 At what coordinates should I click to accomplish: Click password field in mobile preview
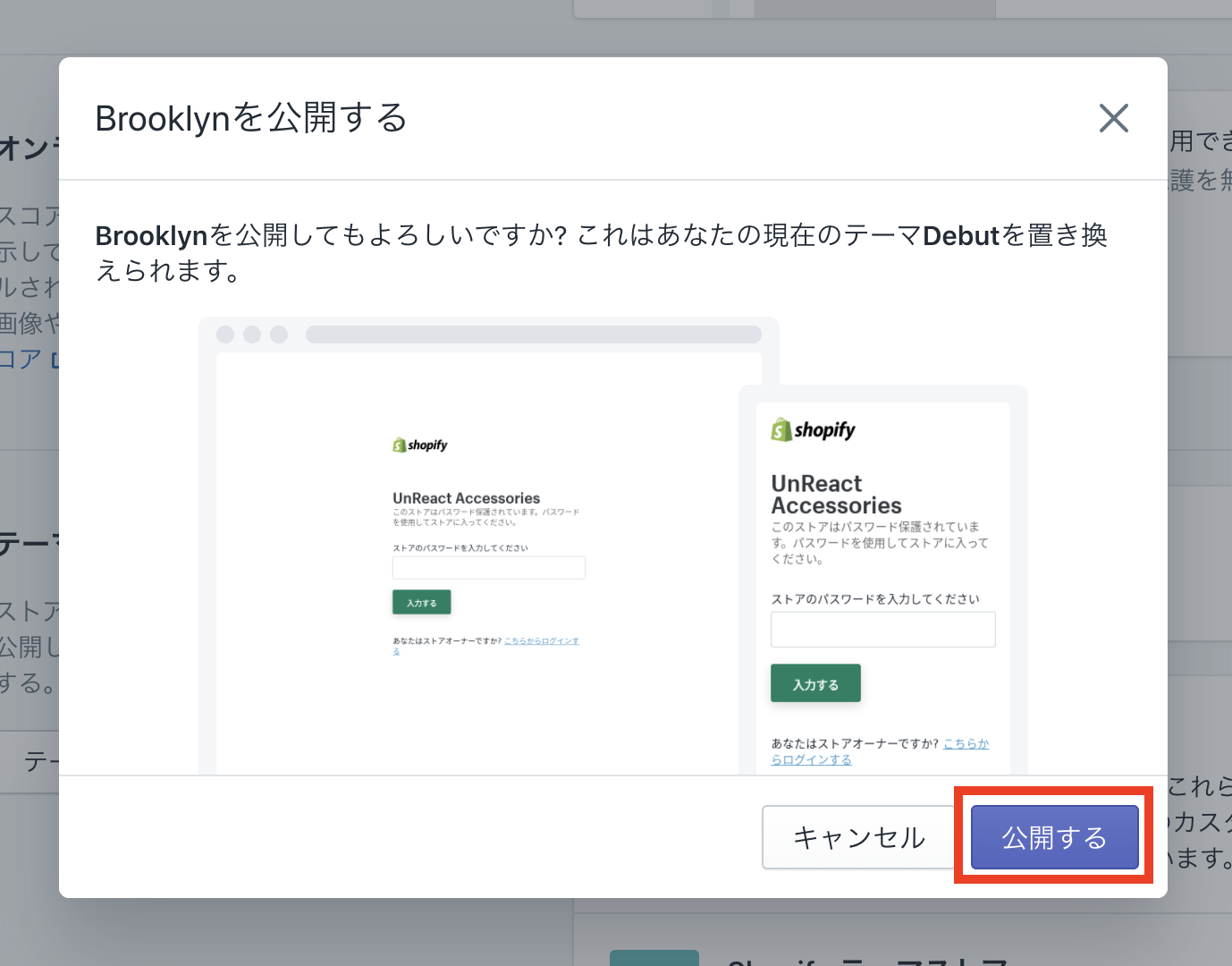coord(882,630)
